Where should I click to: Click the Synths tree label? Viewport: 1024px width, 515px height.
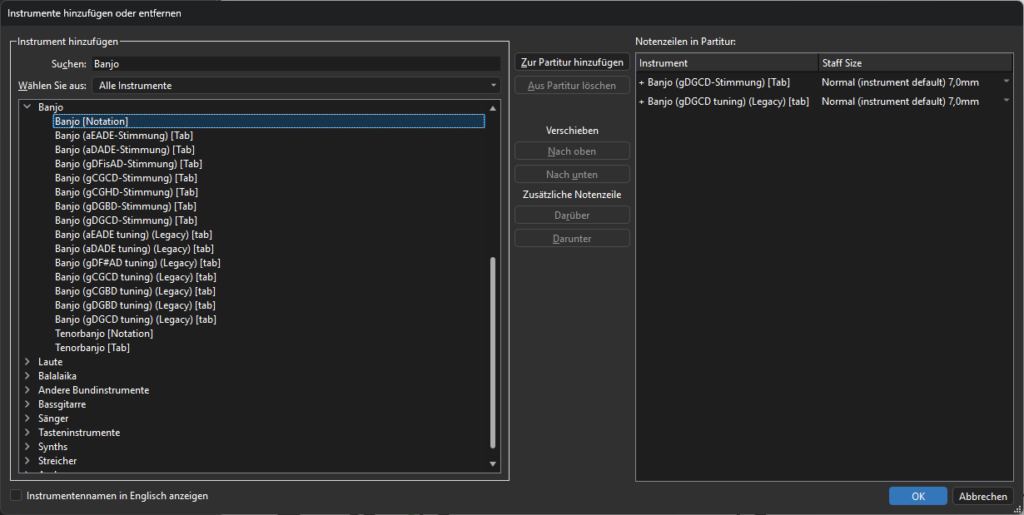[x=52, y=446]
